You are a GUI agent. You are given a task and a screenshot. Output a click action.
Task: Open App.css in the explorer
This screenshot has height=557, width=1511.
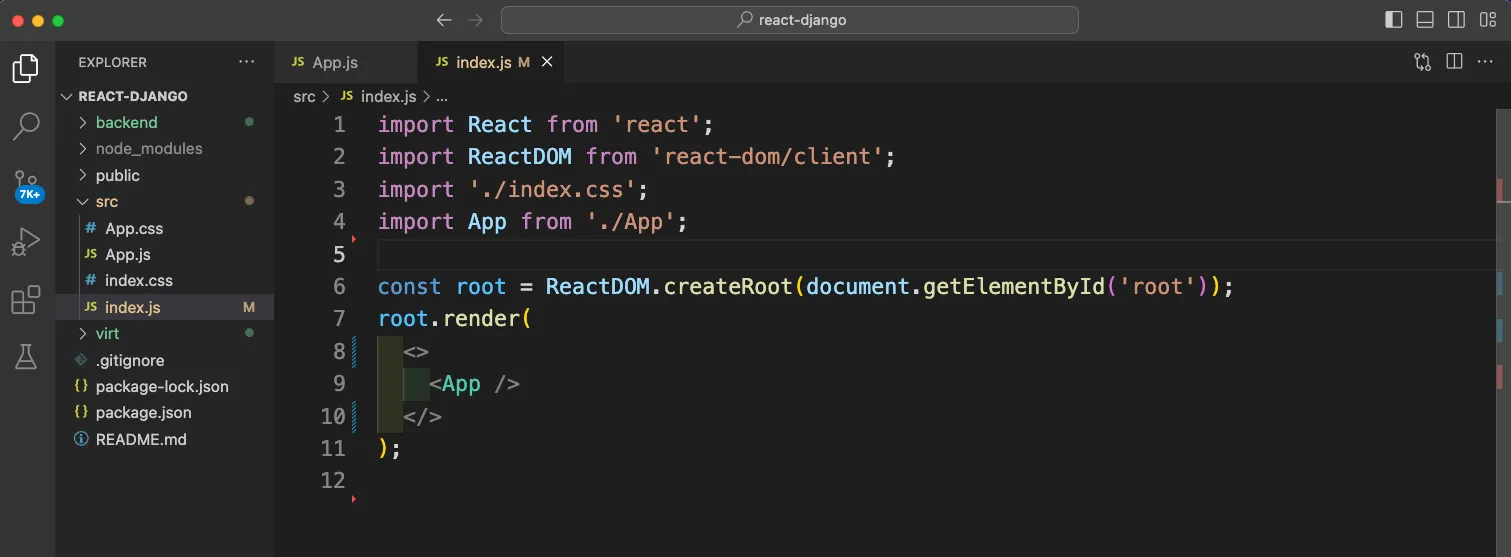tap(165, 228)
